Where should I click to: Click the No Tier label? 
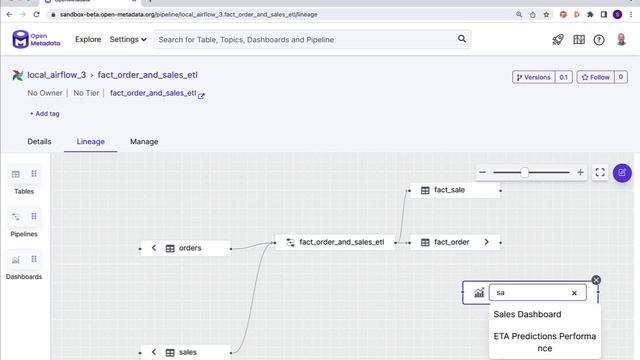tap(86, 93)
